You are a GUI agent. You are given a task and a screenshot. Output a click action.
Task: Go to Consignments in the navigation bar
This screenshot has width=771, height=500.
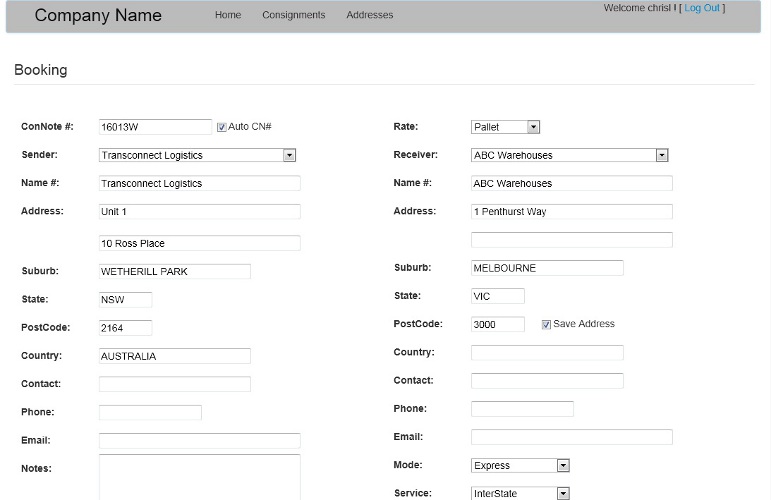[294, 15]
